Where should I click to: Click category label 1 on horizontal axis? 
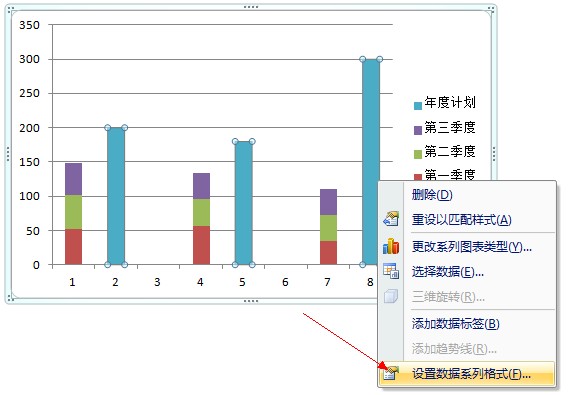click(x=72, y=282)
